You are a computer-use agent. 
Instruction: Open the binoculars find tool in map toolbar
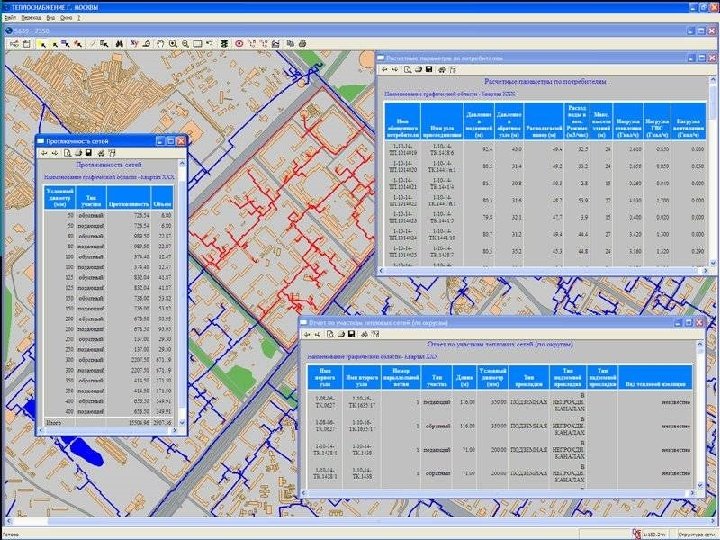pyautogui.click(x=119, y=44)
